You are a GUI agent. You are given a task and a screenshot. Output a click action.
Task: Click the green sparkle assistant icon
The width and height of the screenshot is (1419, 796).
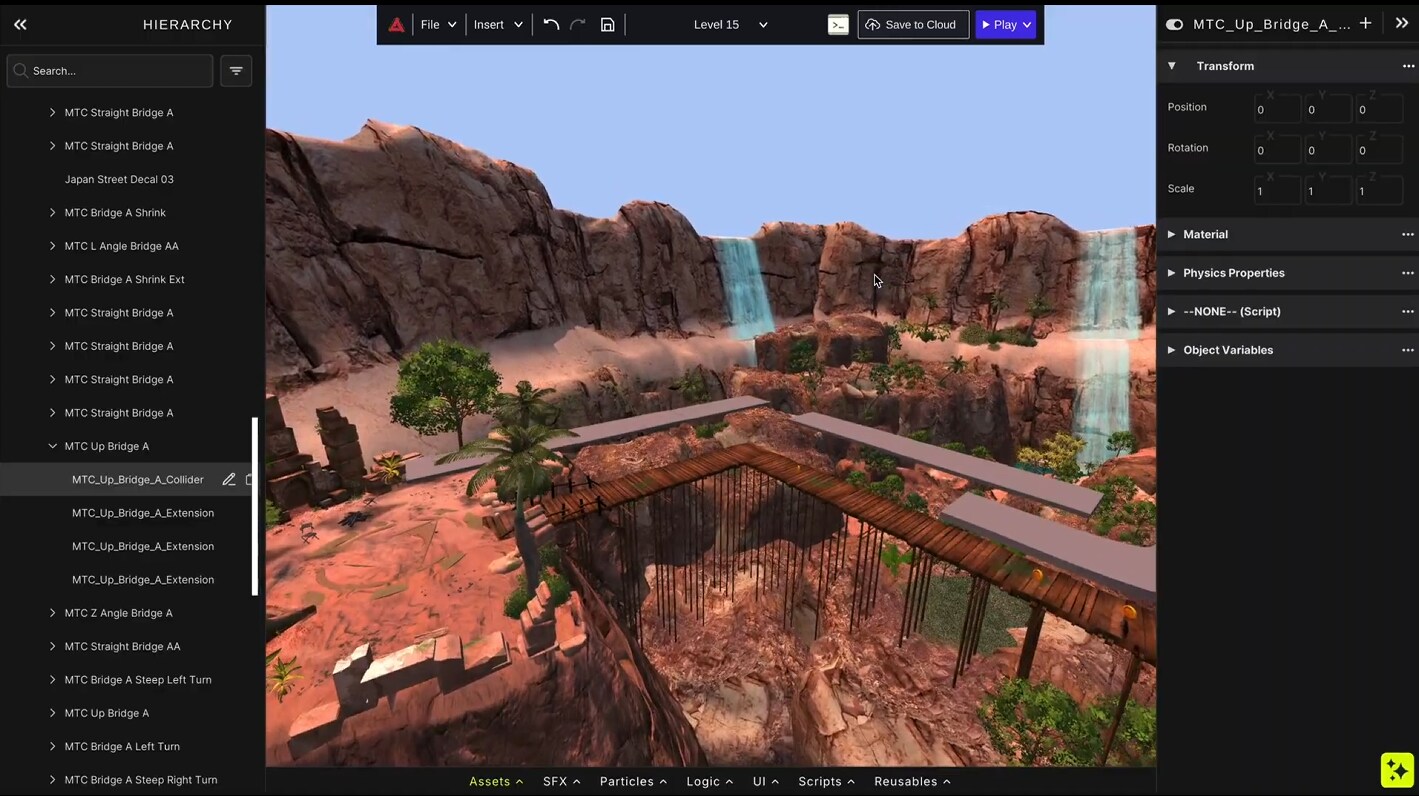tap(1396, 769)
